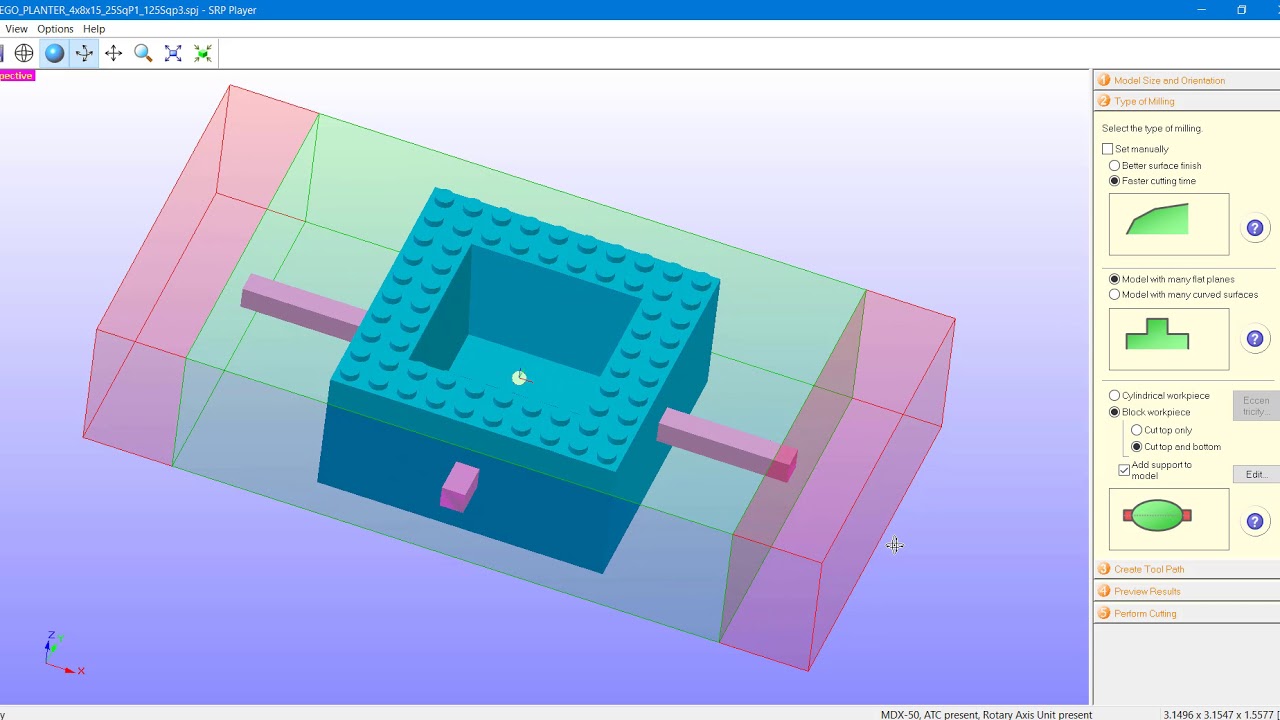Open the Help menu
Image resolution: width=1280 pixels, height=720 pixels.
(x=94, y=29)
